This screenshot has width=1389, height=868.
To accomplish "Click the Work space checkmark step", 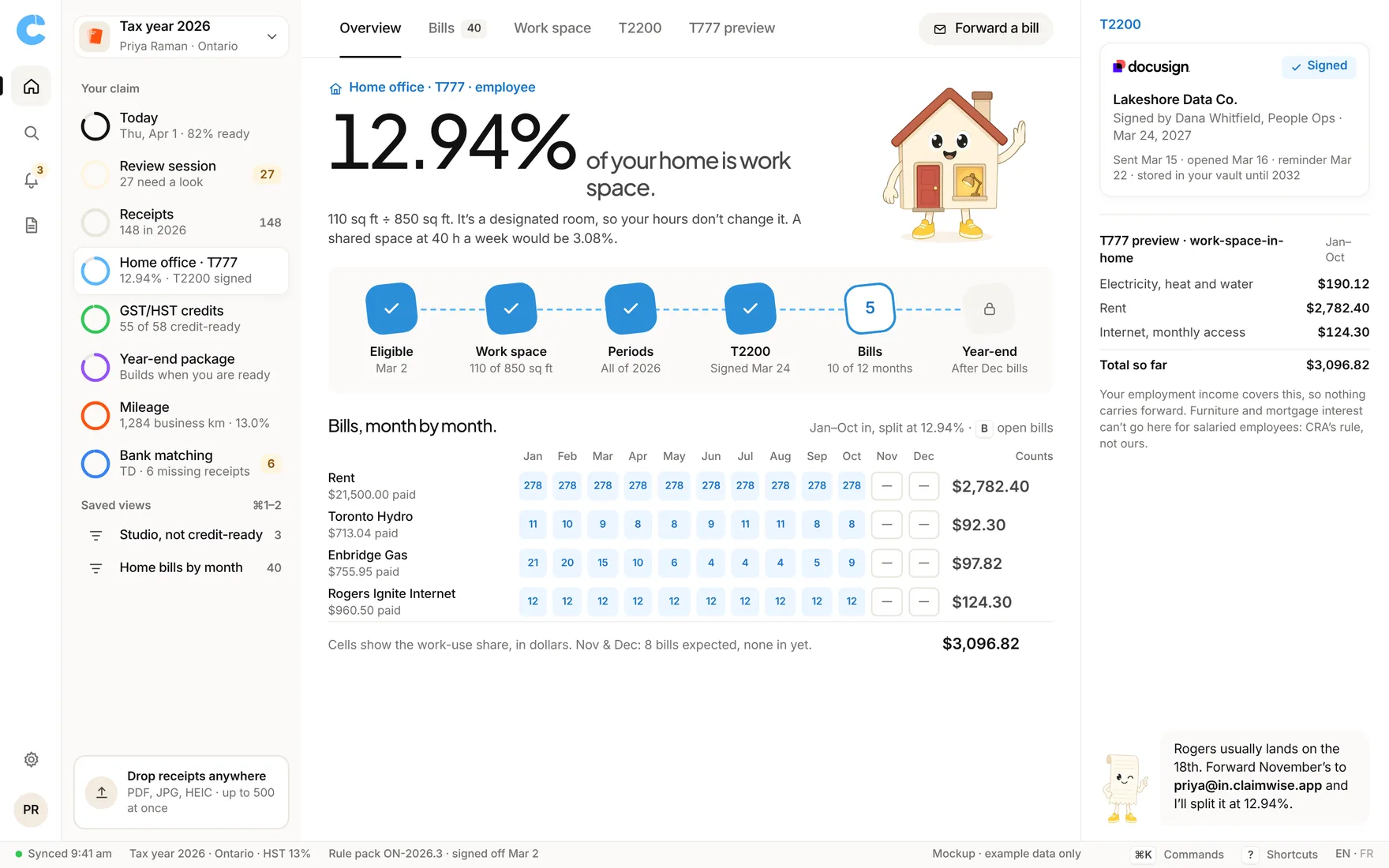I will click(x=511, y=309).
